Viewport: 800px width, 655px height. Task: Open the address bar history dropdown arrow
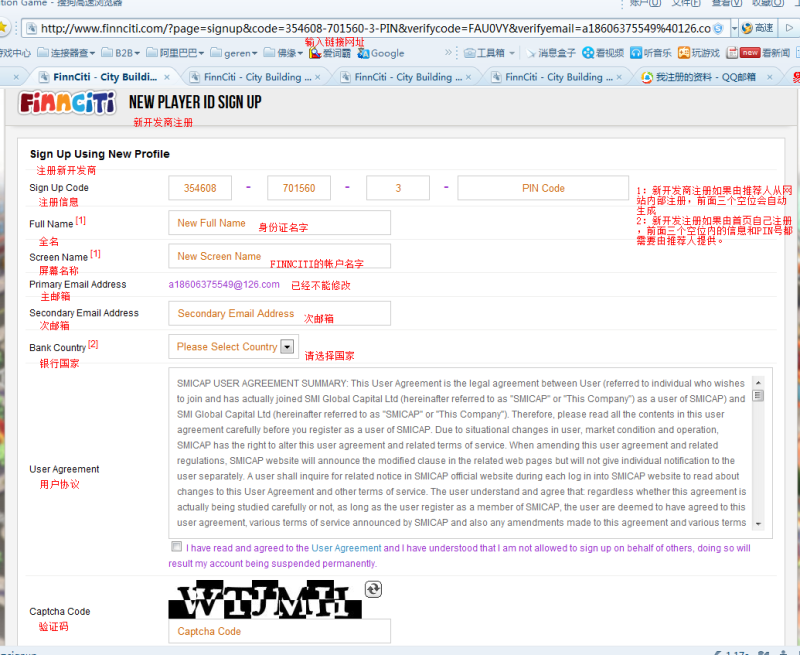click(734, 29)
